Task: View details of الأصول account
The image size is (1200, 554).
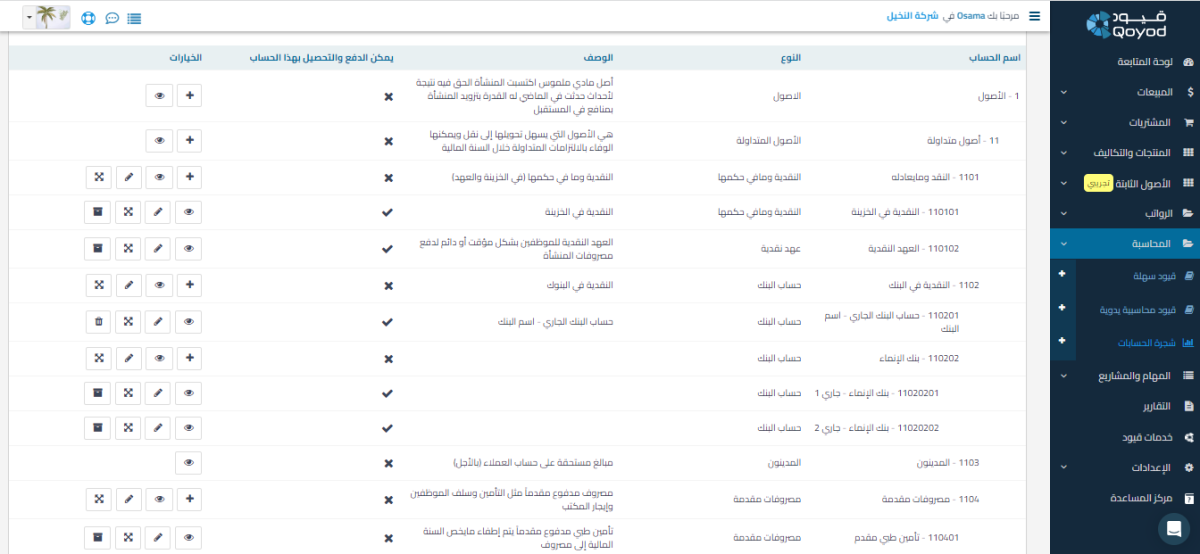Action: pos(160,96)
